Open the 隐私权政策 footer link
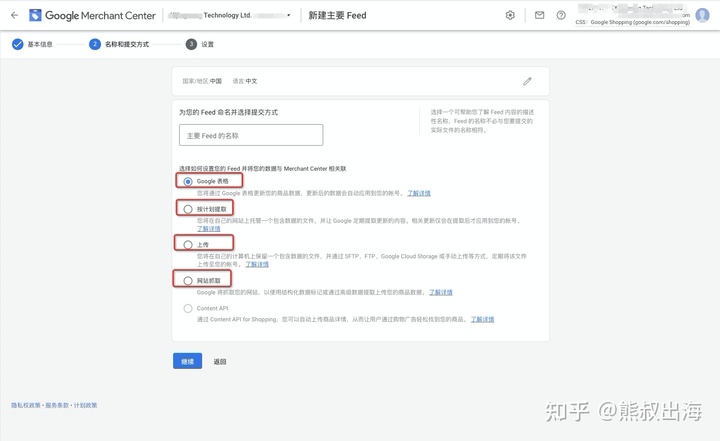The image size is (720, 441). tap(26, 405)
